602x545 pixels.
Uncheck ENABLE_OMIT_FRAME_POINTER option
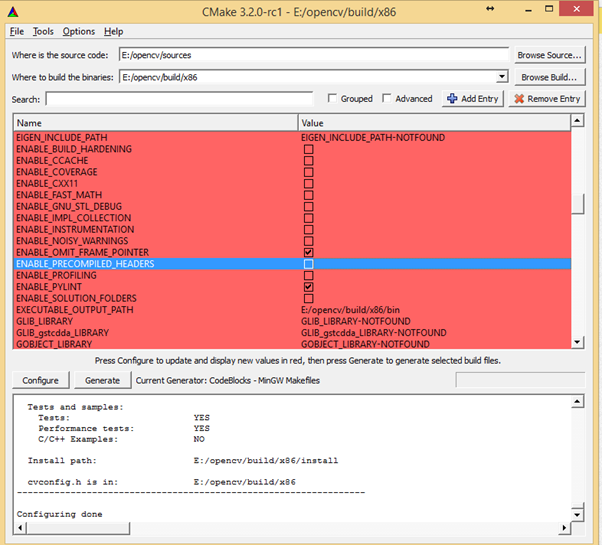pyautogui.click(x=308, y=252)
